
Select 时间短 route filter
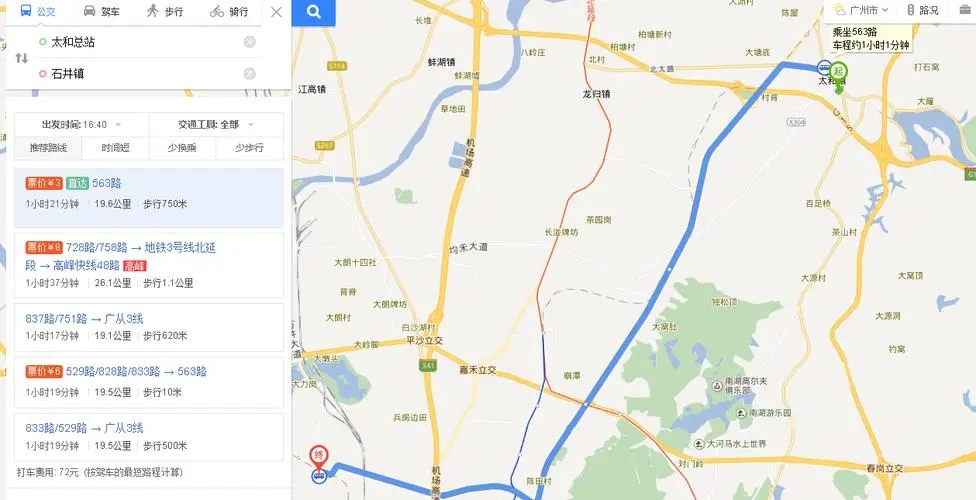(x=115, y=148)
